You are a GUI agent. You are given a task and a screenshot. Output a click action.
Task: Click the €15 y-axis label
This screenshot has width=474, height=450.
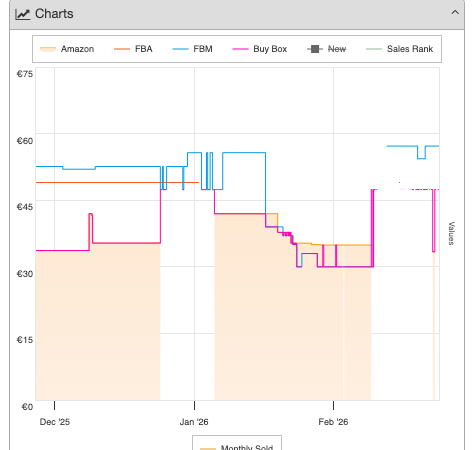25,340
